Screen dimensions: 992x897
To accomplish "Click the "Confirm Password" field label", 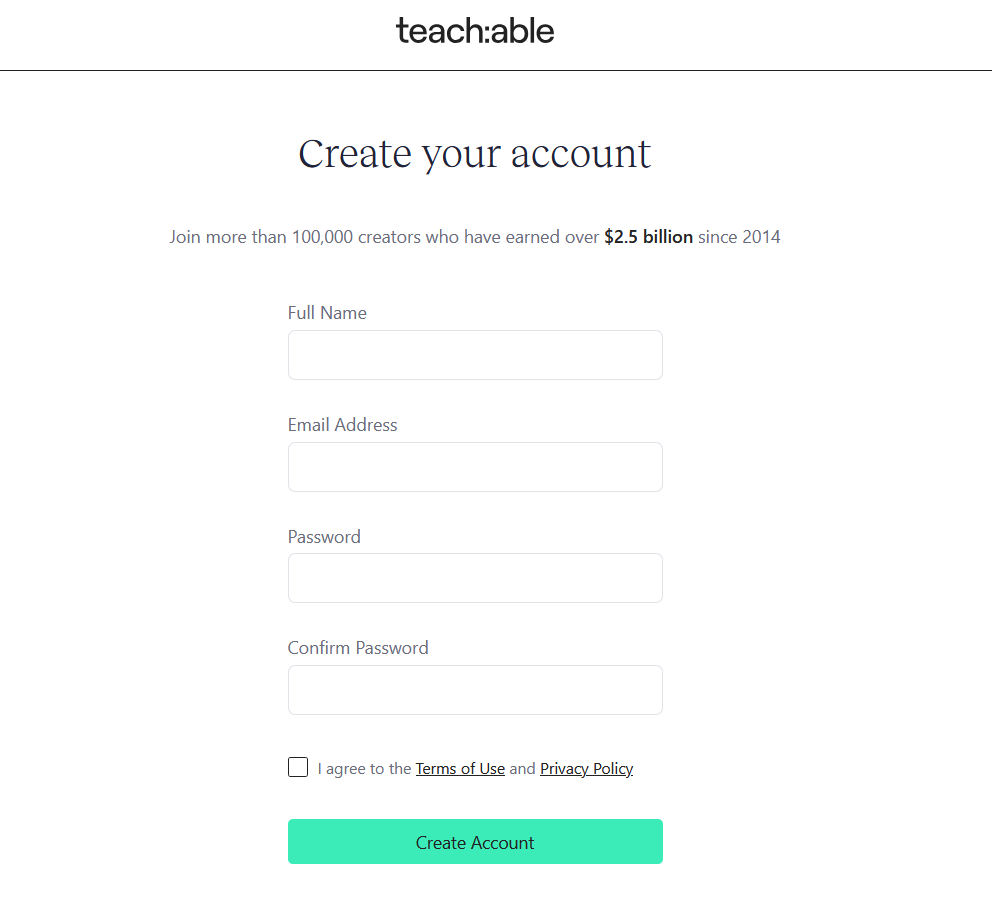I will click(358, 648).
